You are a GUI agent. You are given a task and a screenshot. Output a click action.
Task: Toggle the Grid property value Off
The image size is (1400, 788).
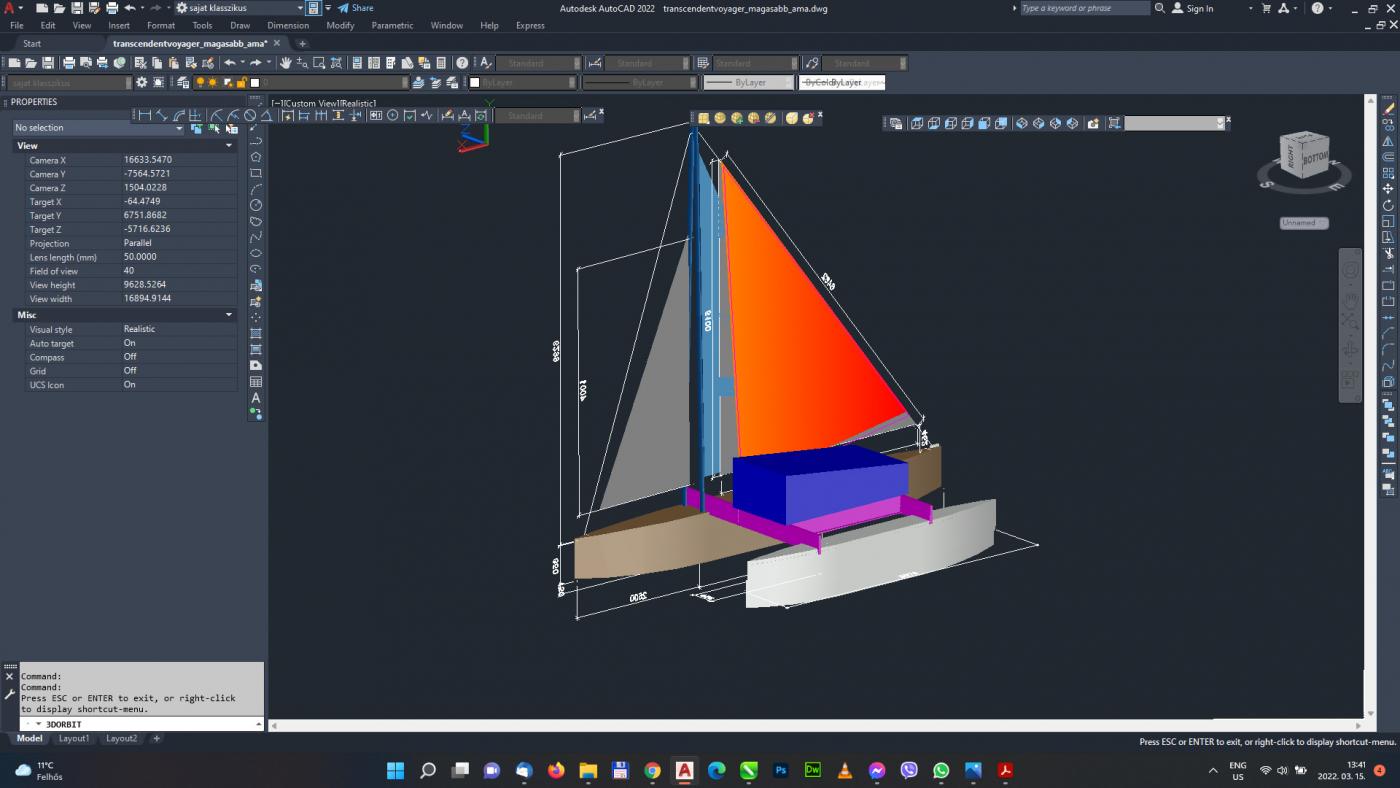130,371
